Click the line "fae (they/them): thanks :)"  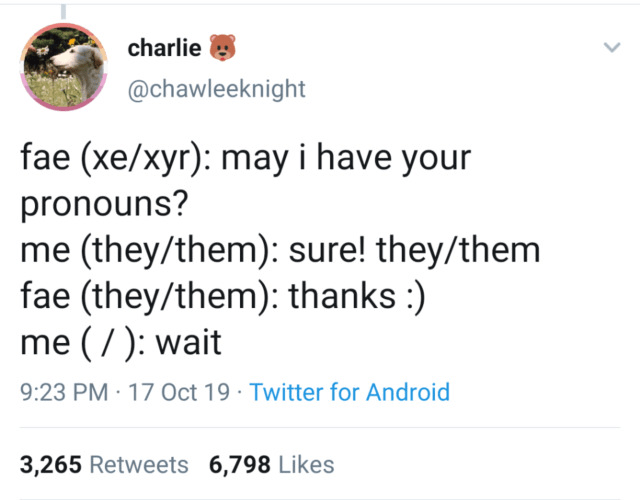225,297
